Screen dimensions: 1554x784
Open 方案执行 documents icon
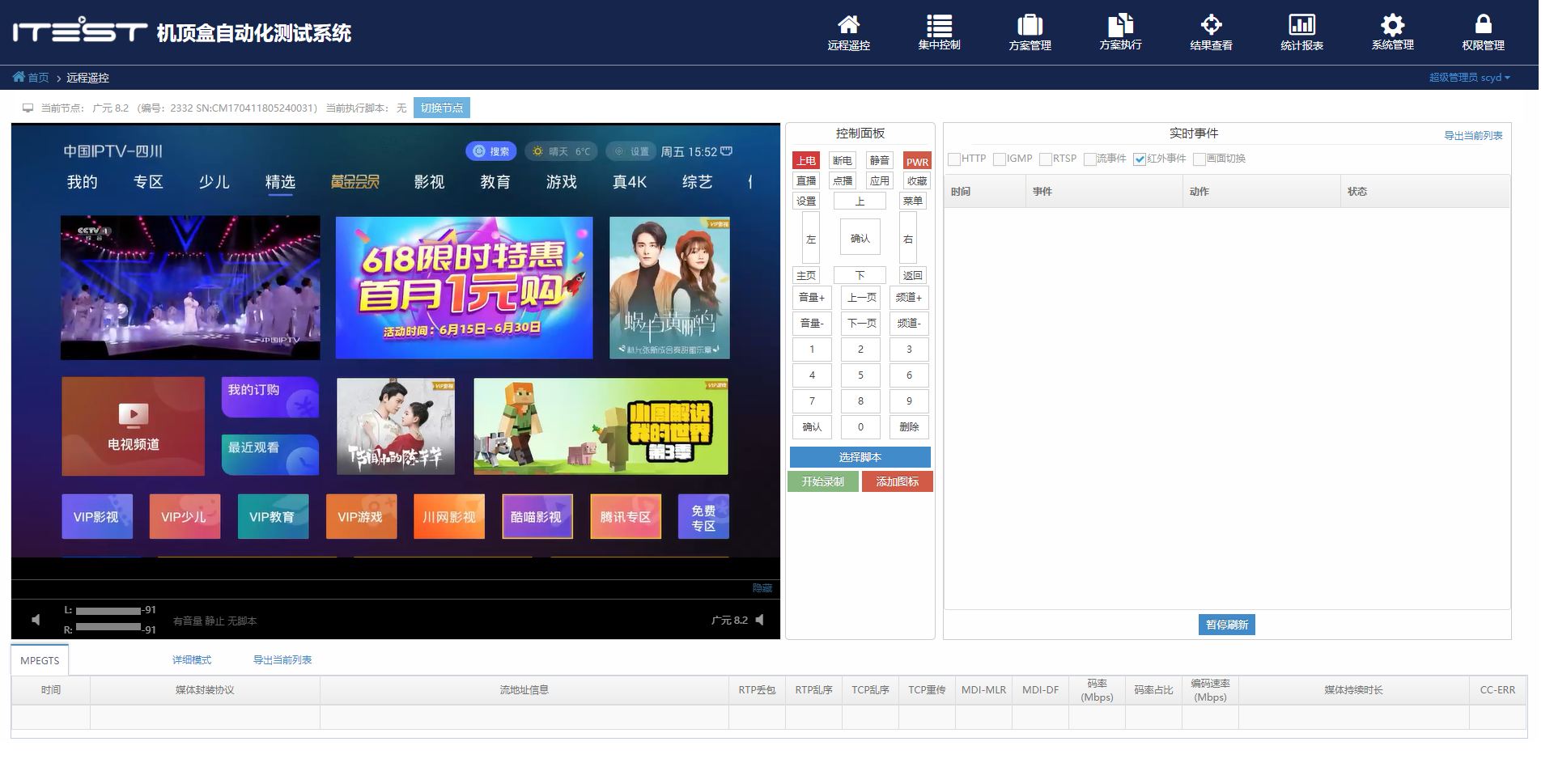click(1120, 32)
